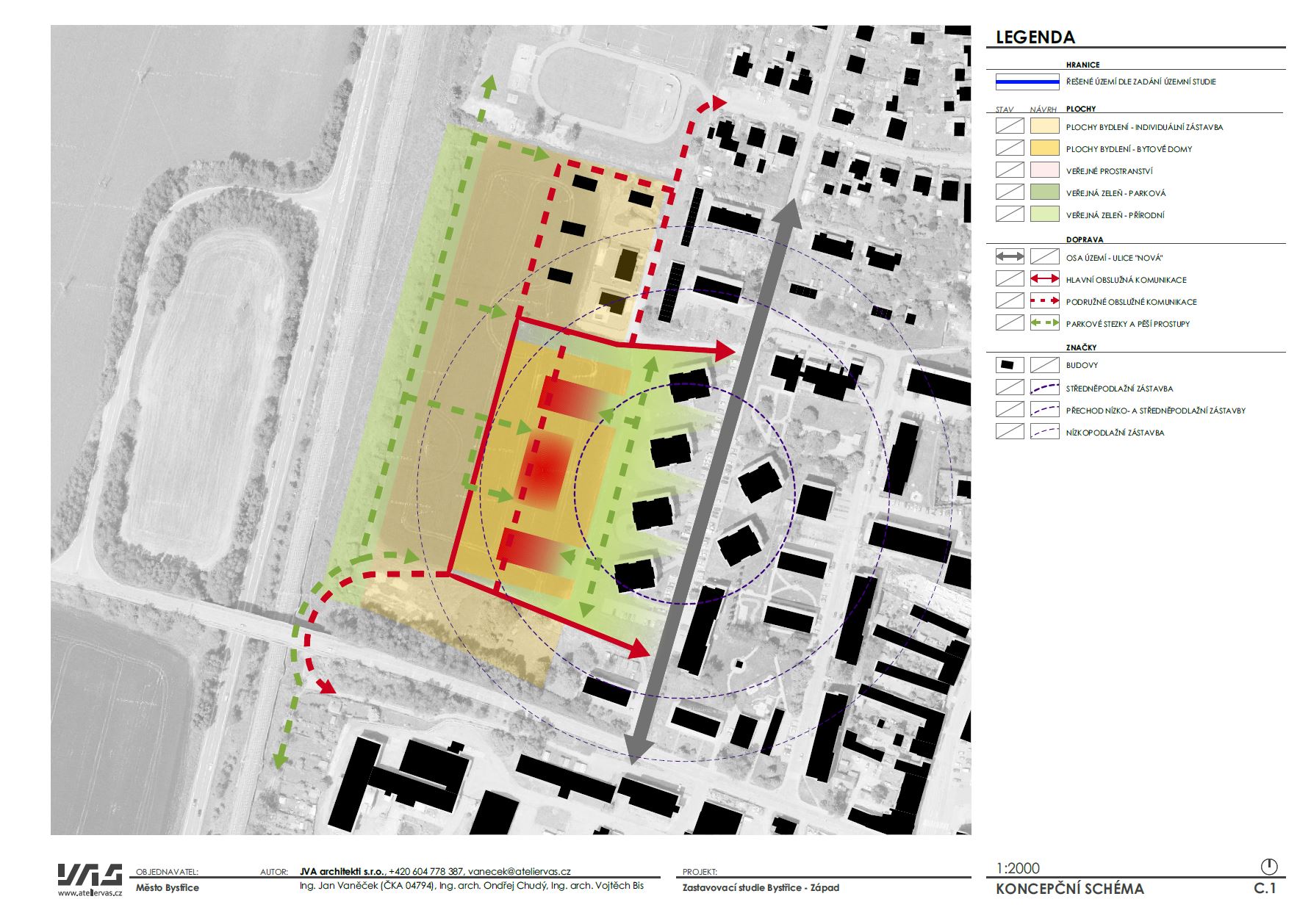Click the gray double-arrow Osa území legend icon
Image resolution: width=1311 pixels, height=924 pixels.
pyautogui.click(x=1010, y=257)
